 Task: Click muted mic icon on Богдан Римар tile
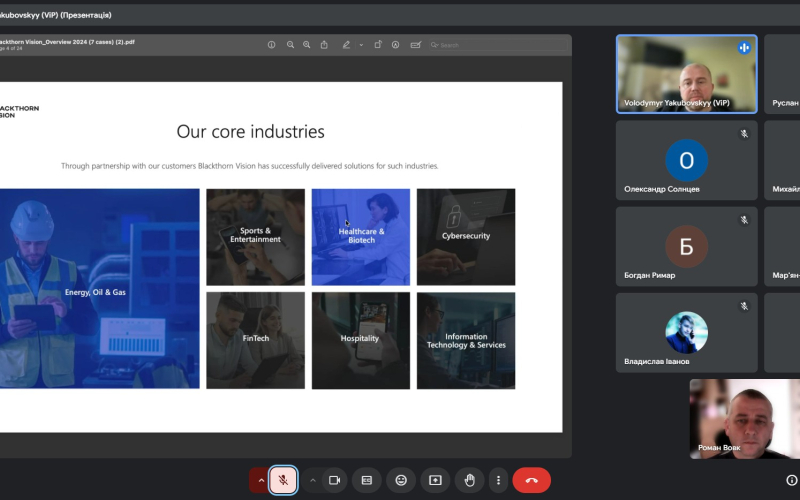744,220
